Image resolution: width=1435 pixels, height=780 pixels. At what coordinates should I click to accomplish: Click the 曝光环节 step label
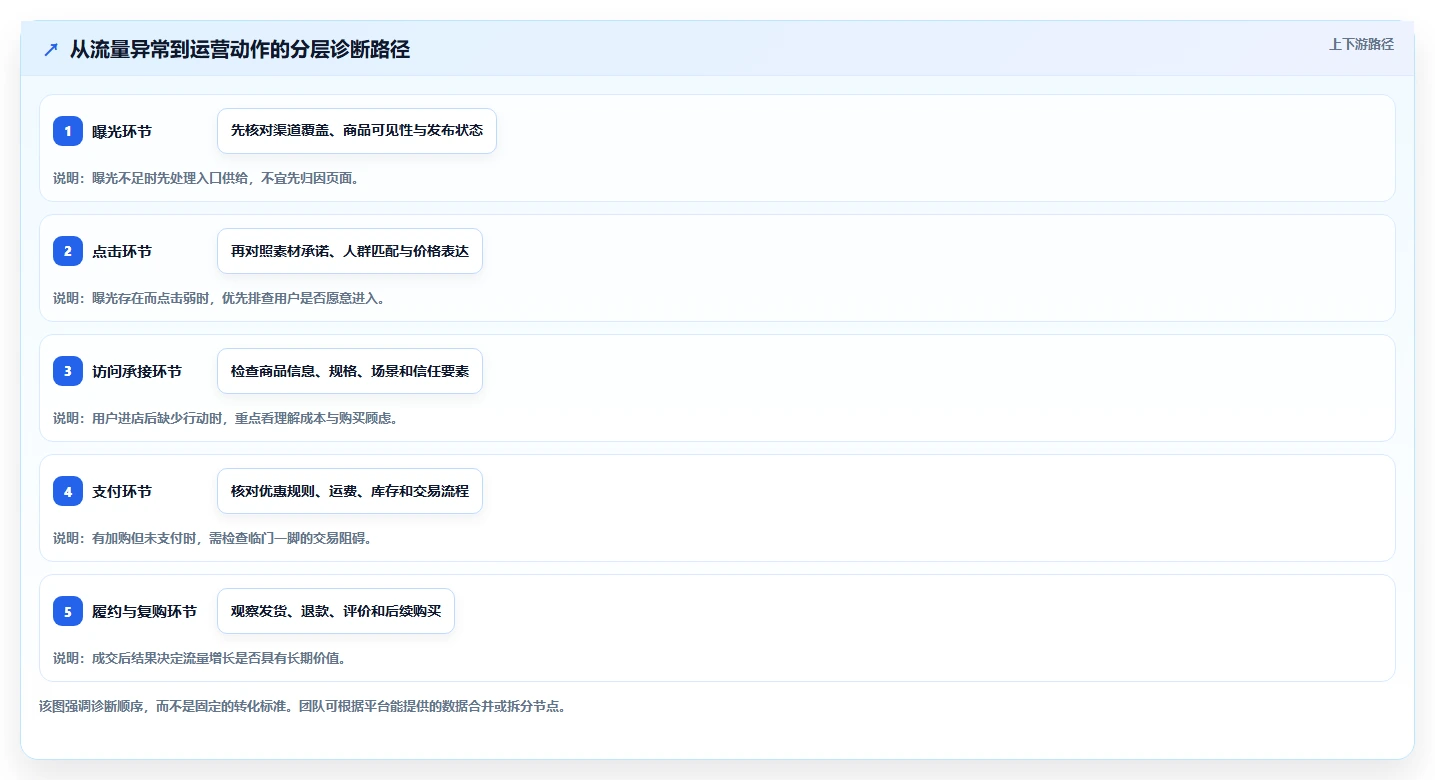click(122, 131)
